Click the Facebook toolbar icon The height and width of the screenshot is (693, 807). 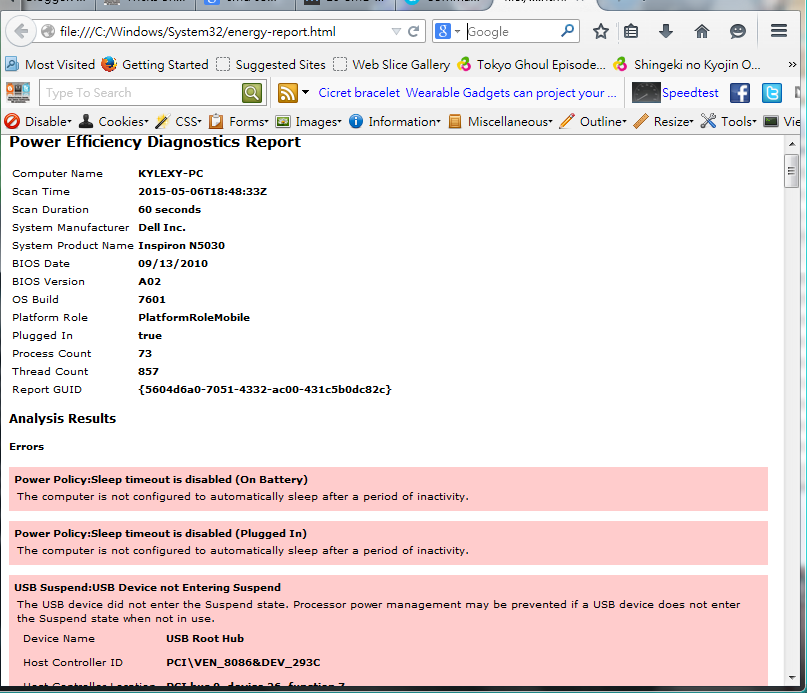pos(740,93)
